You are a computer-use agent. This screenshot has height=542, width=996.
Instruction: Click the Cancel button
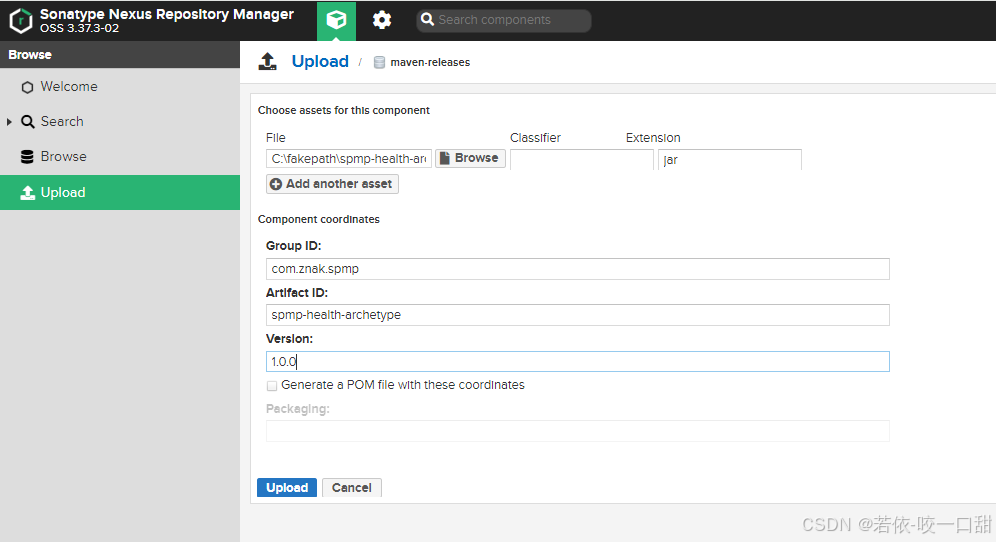[351, 487]
